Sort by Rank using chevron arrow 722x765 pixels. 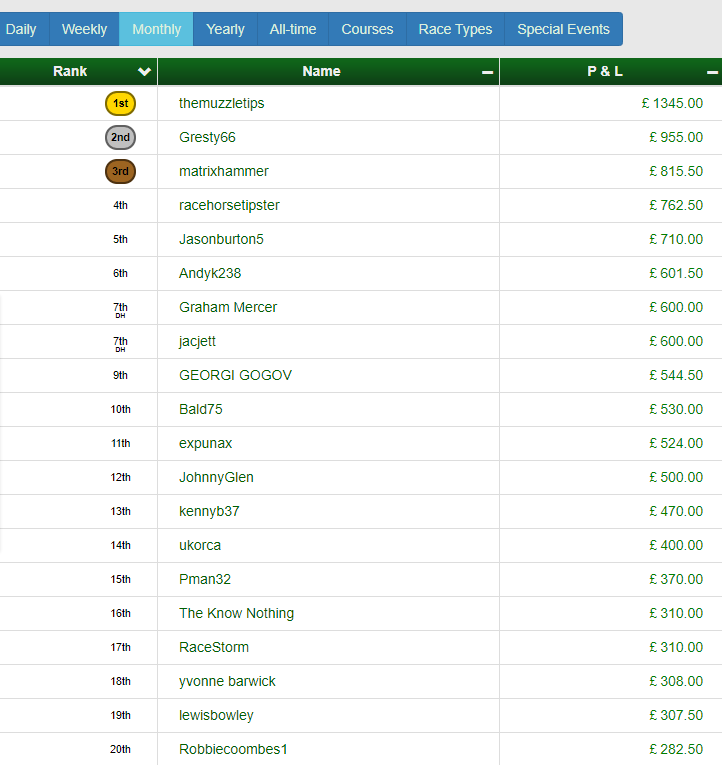144,72
